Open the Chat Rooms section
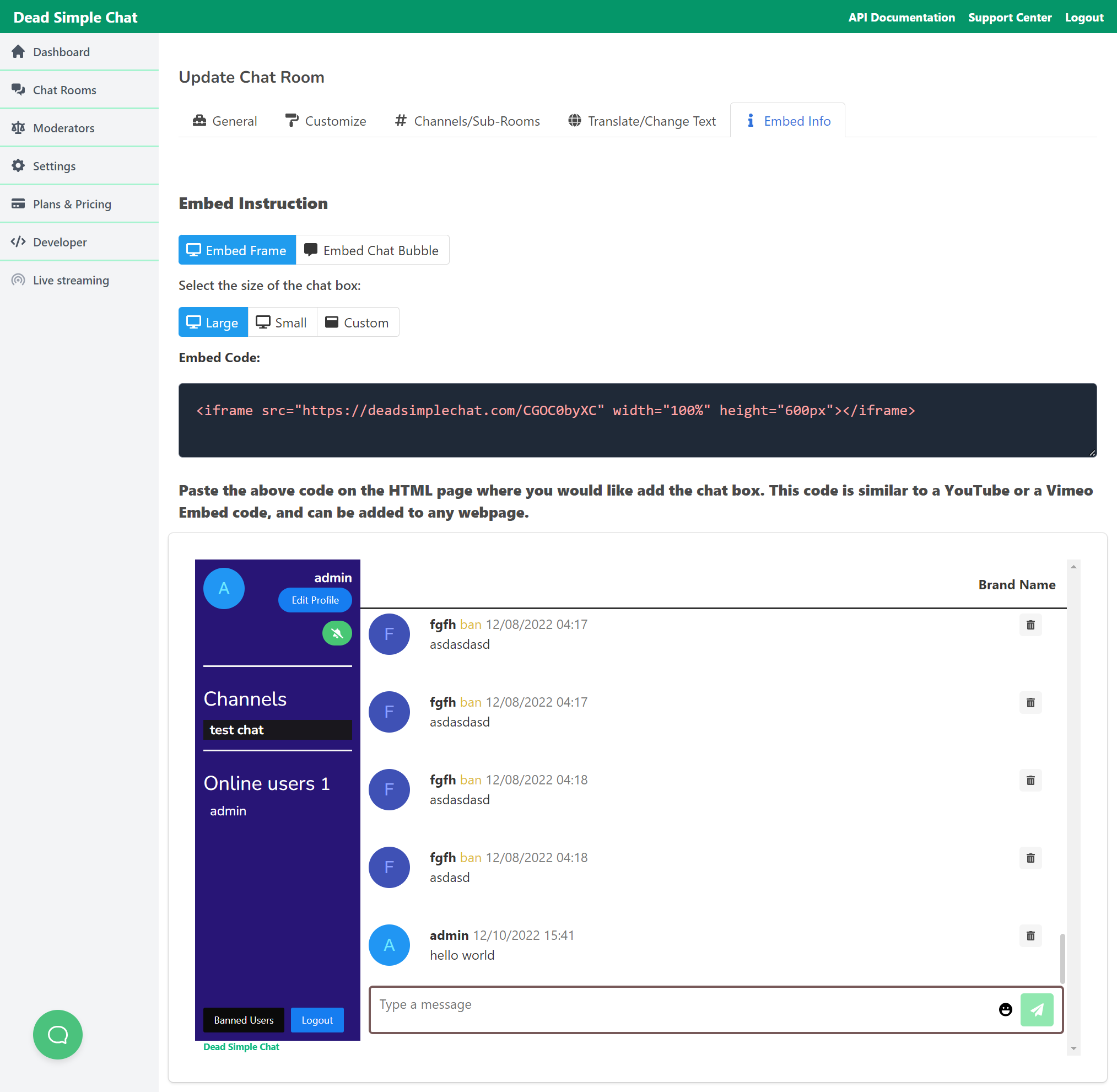The height and width of the screenshot is (1092, 1117). pyautogui.click(x=64, y=89)
